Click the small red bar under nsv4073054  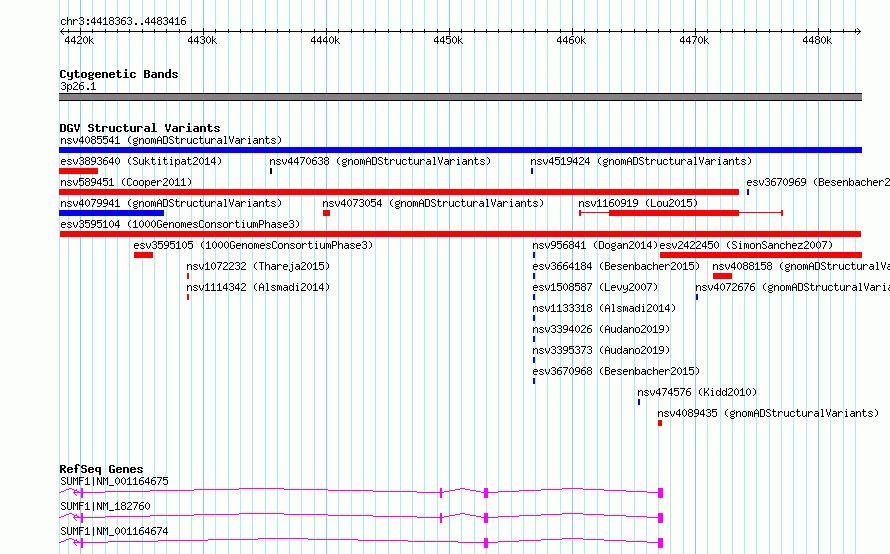[326, 213]
